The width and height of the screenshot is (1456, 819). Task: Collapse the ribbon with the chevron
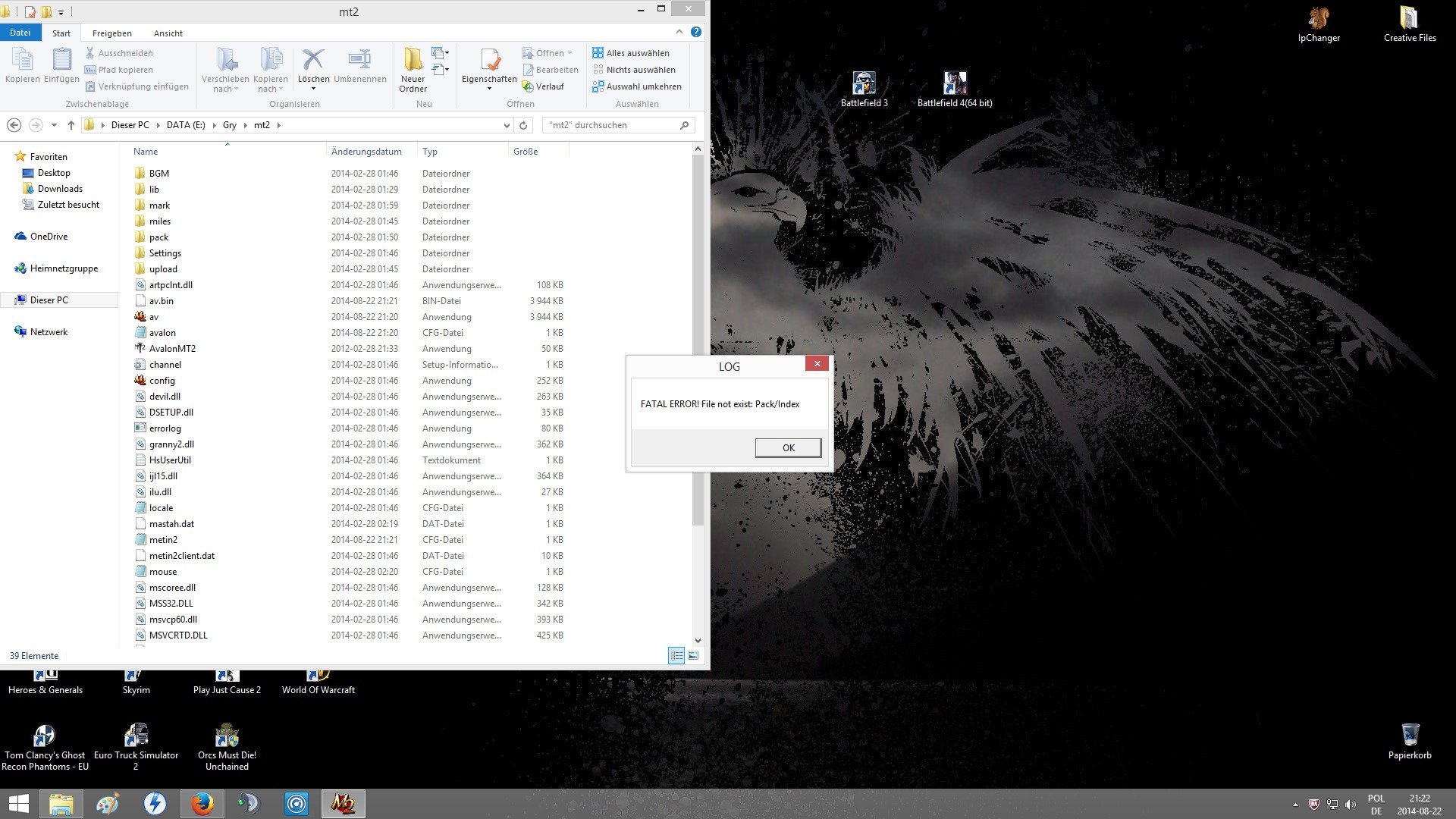(679, 32)
